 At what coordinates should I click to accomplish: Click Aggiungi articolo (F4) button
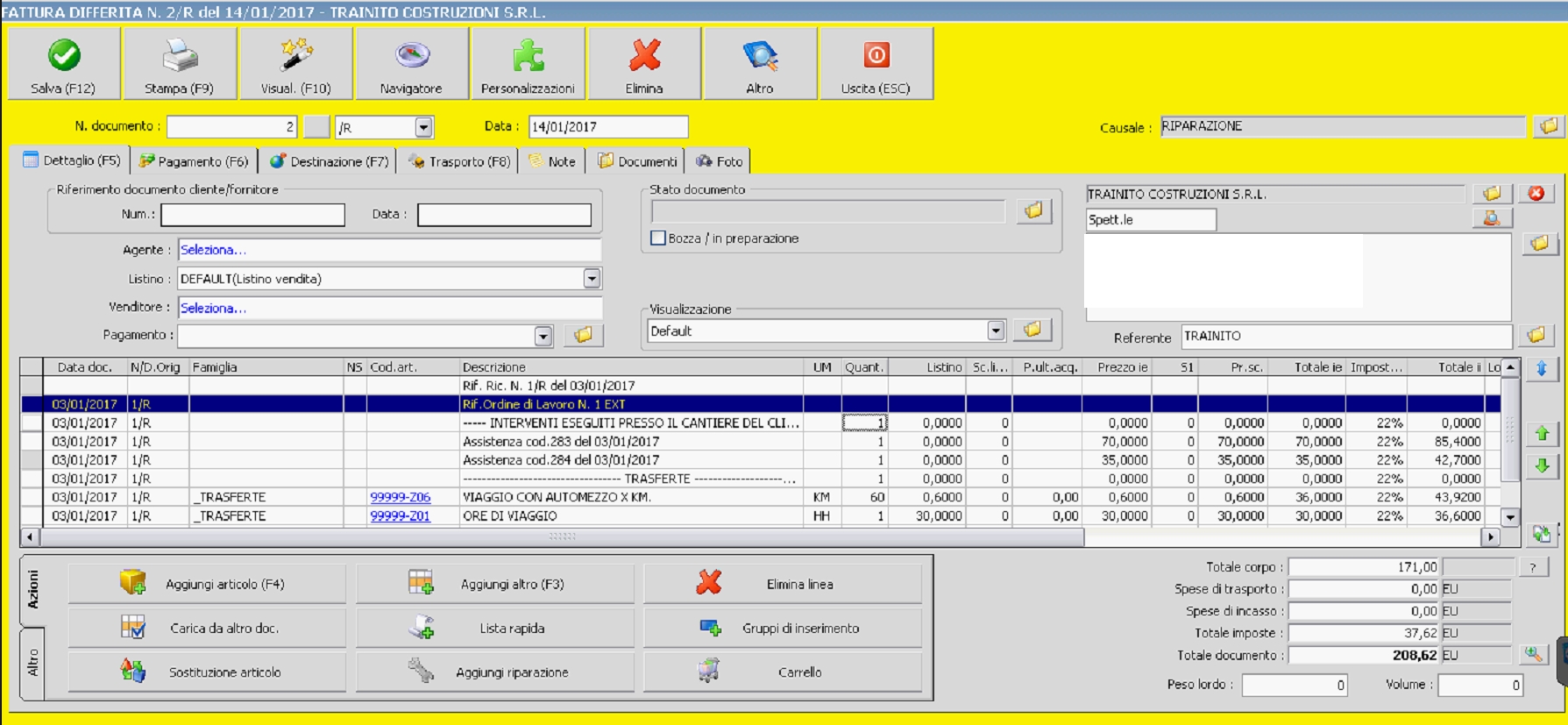tap(207, 584)
